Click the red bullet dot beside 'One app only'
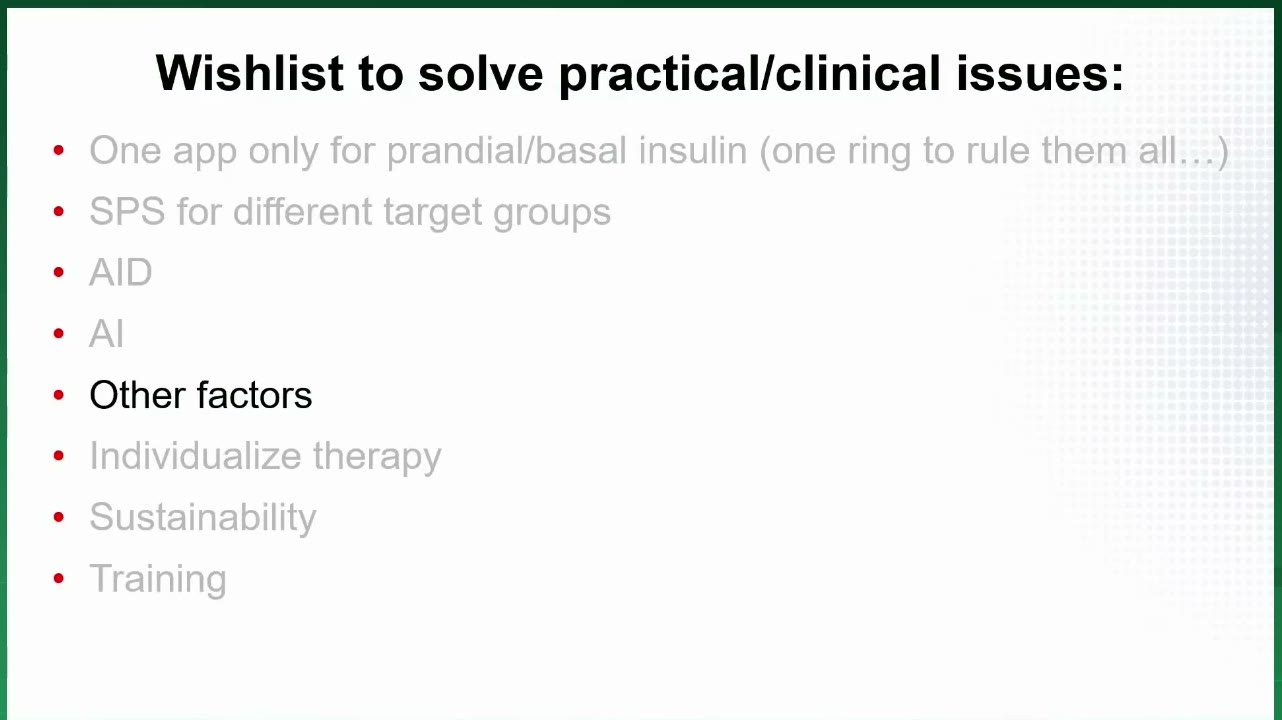Screen dimensions: 1282x720 click(59, 151)
